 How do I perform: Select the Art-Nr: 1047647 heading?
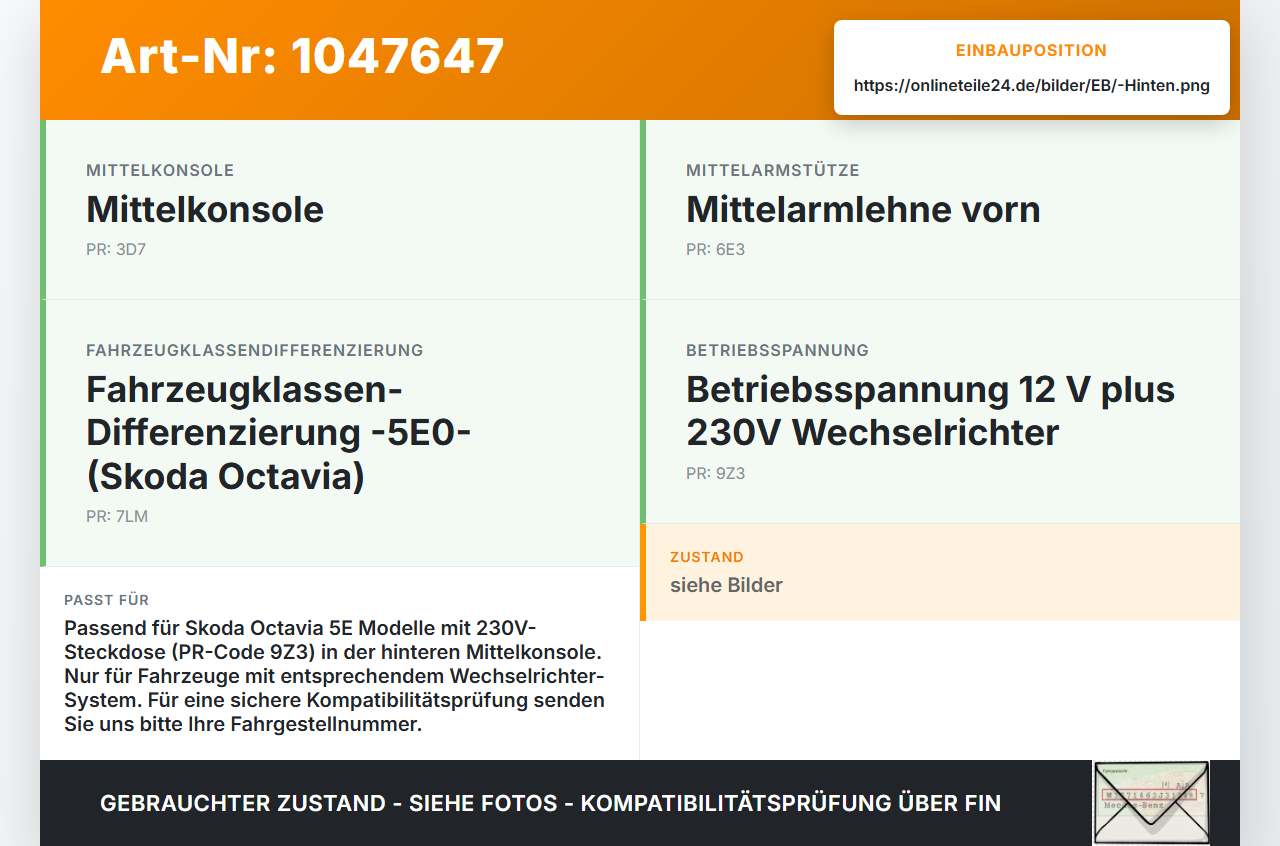point(302,56)
